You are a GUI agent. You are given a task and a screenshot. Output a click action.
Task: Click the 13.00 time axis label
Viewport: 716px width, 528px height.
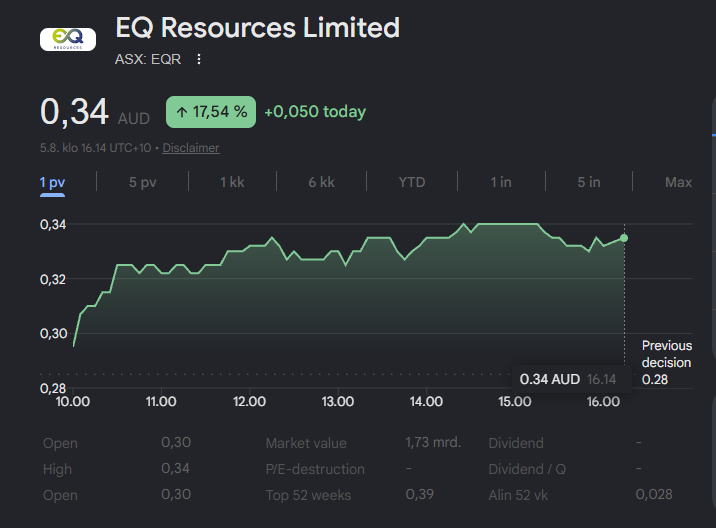(337, 402)
